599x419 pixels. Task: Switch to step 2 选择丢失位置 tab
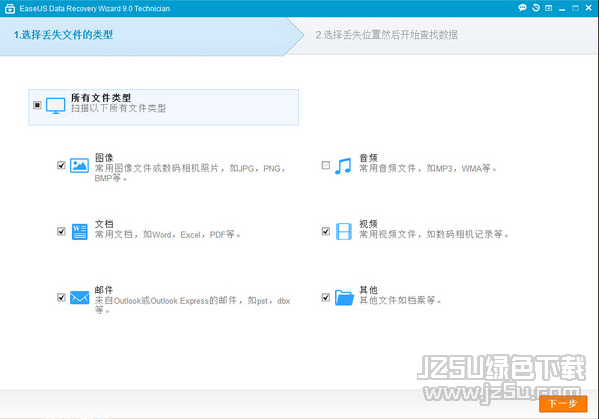coord(386,35)
